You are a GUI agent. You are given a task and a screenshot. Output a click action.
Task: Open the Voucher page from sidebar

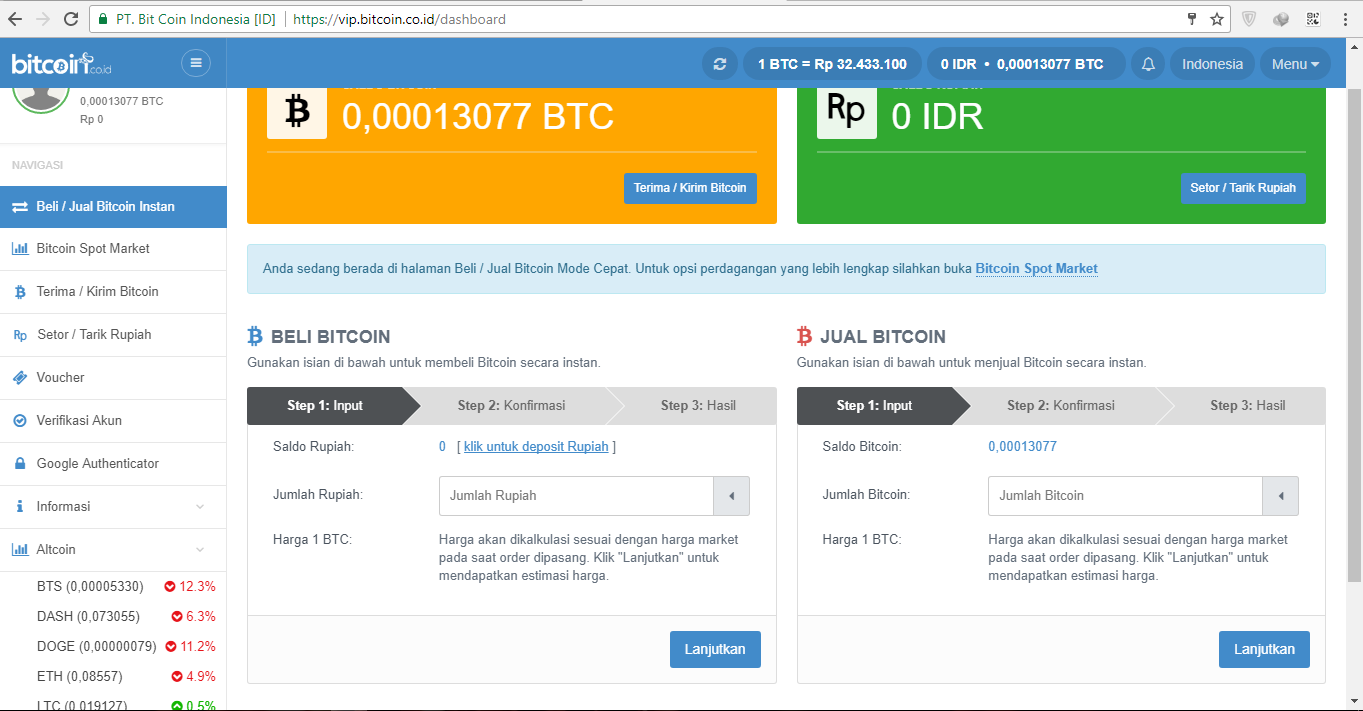coord(113,378)
